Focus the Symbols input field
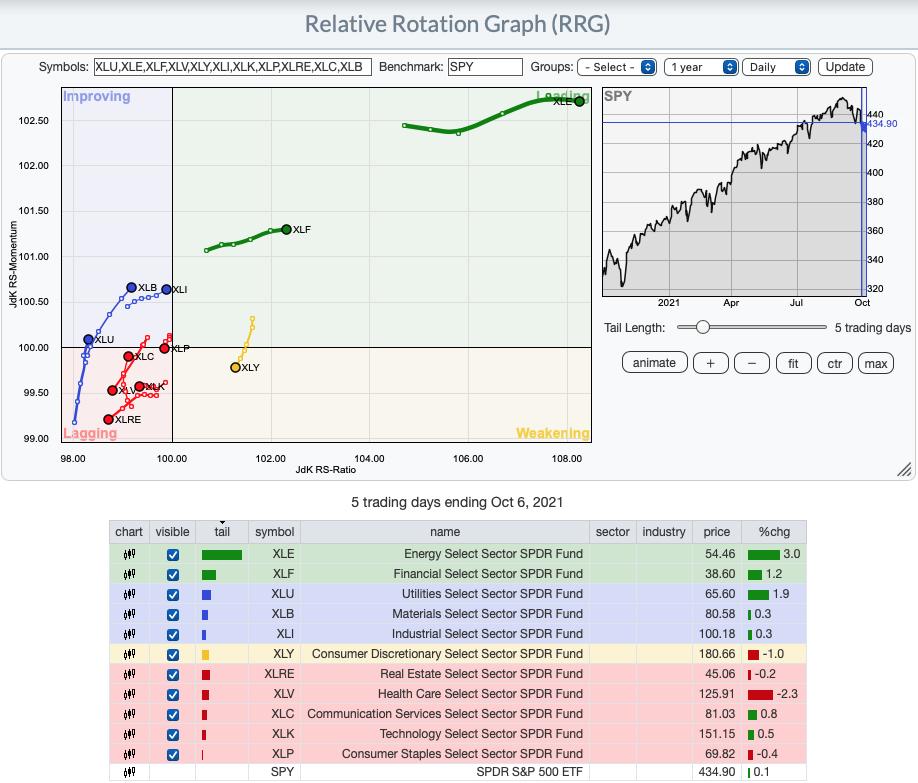 coord(233,67)
